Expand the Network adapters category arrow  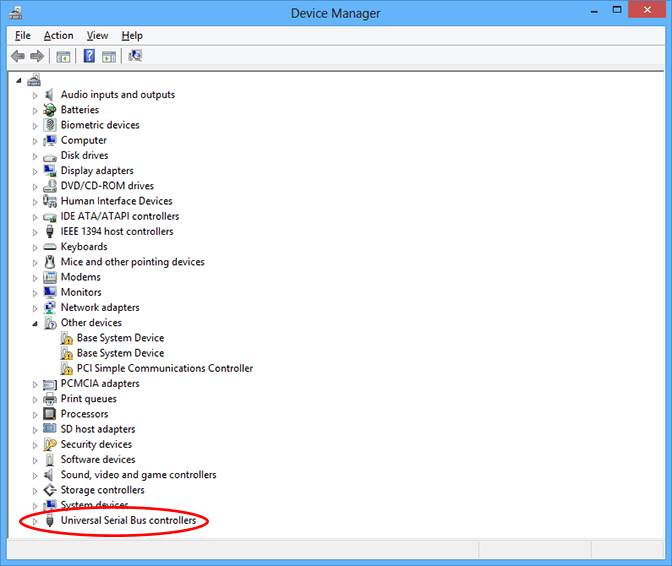pyautogui.click(x=35, y=308)
